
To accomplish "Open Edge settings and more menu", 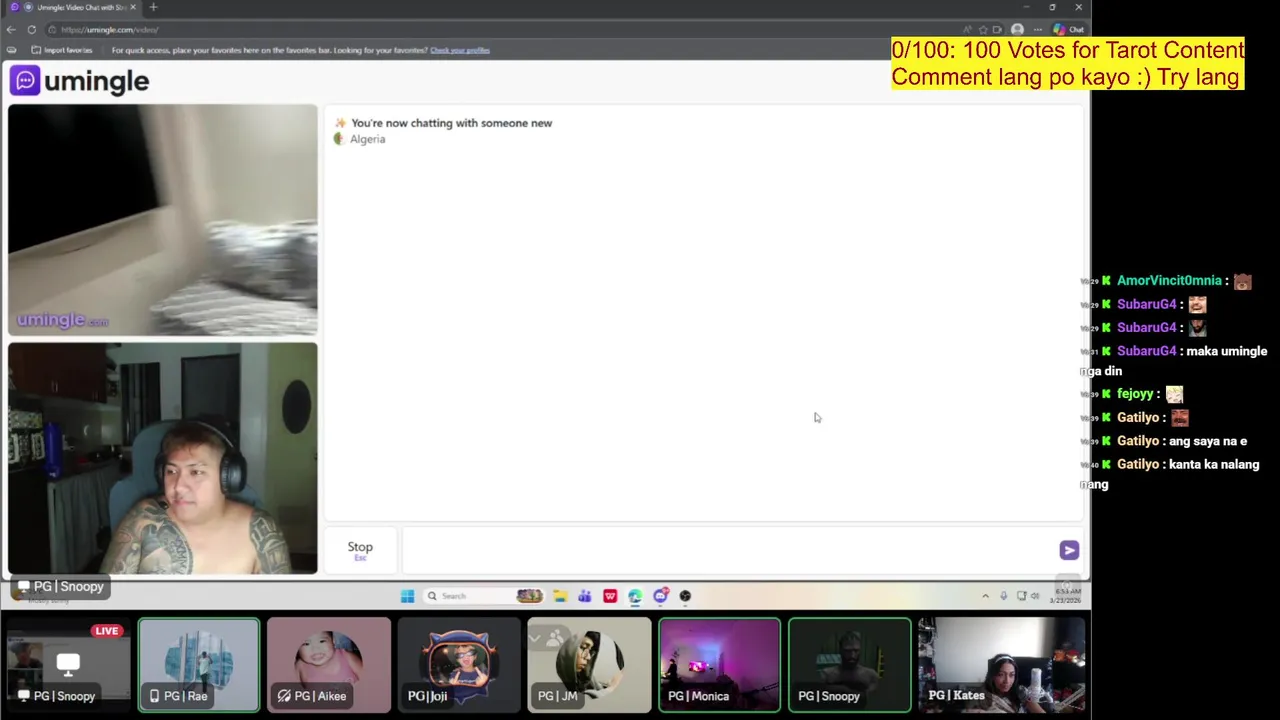I will click(x=1038, y=30).
